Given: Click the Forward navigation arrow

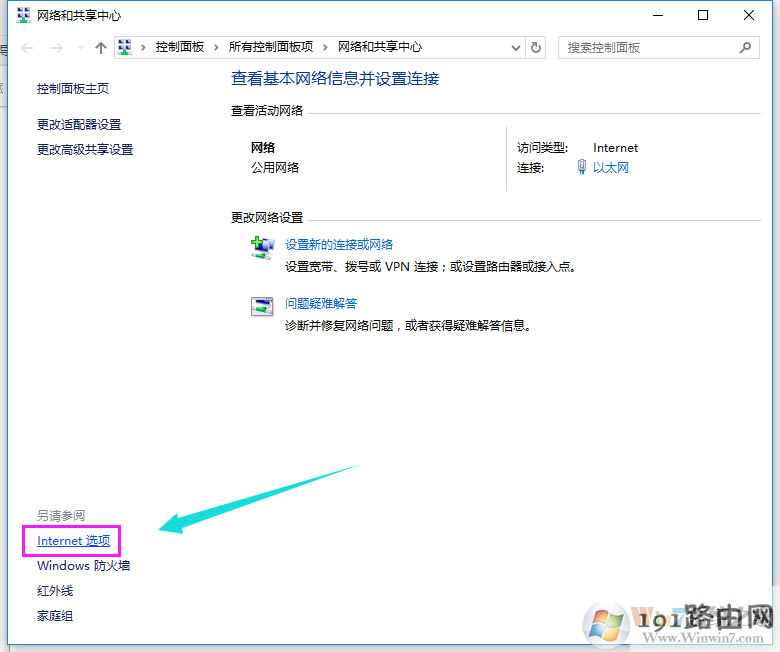Looking at the screenshot, I should (56, 48).
